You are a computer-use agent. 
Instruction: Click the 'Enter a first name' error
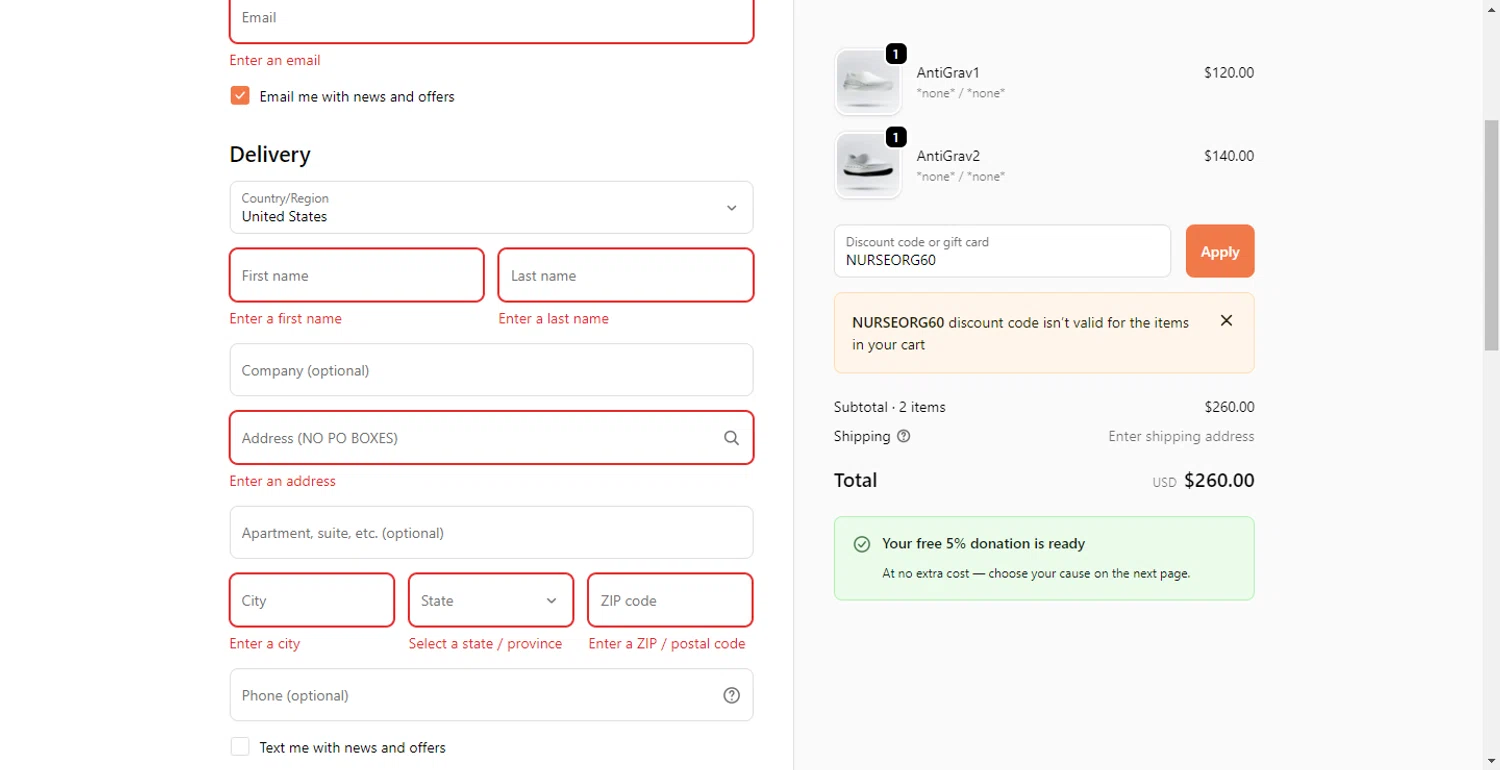[286, 318]
